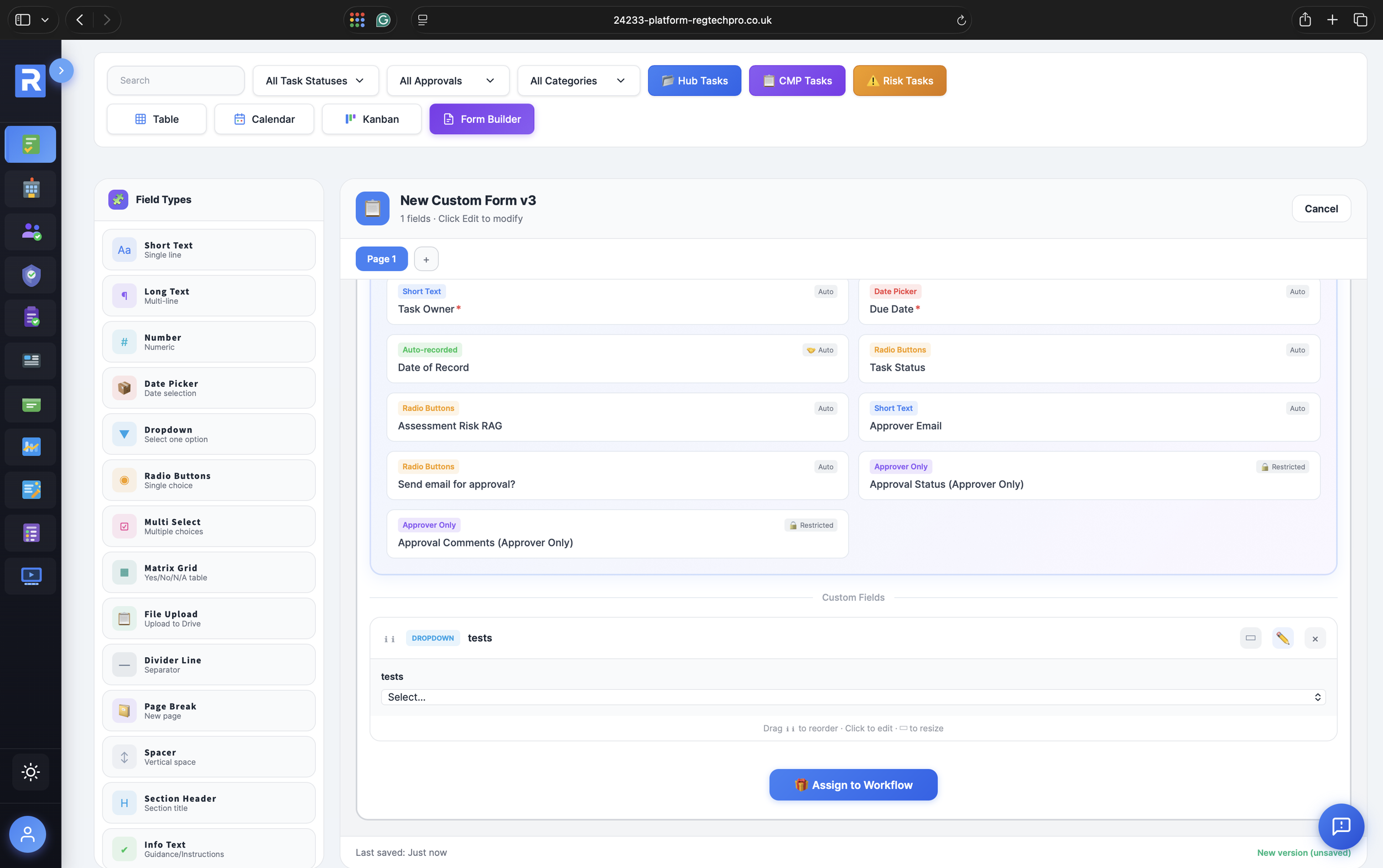Viewport: 1383px width, 868px height.
Task: Reload page in Safari address bar
Action: coord(961,20)
